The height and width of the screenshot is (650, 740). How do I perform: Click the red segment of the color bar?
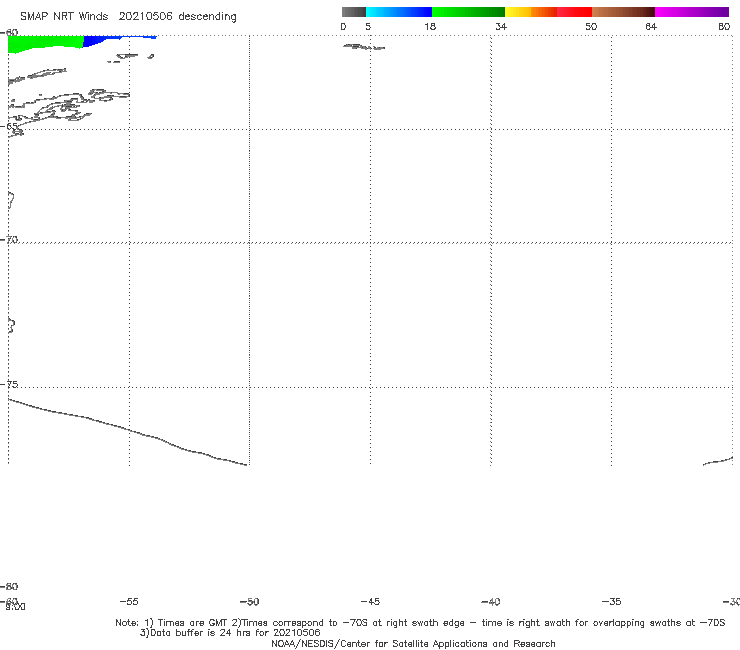point(574,12)
